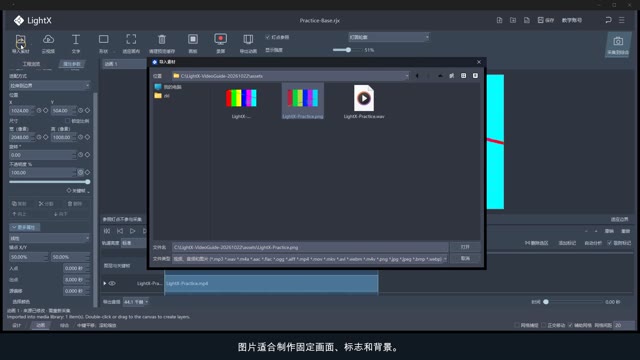
Task: Open the hamburger menu at top right
Action: (x=622, y=20)
